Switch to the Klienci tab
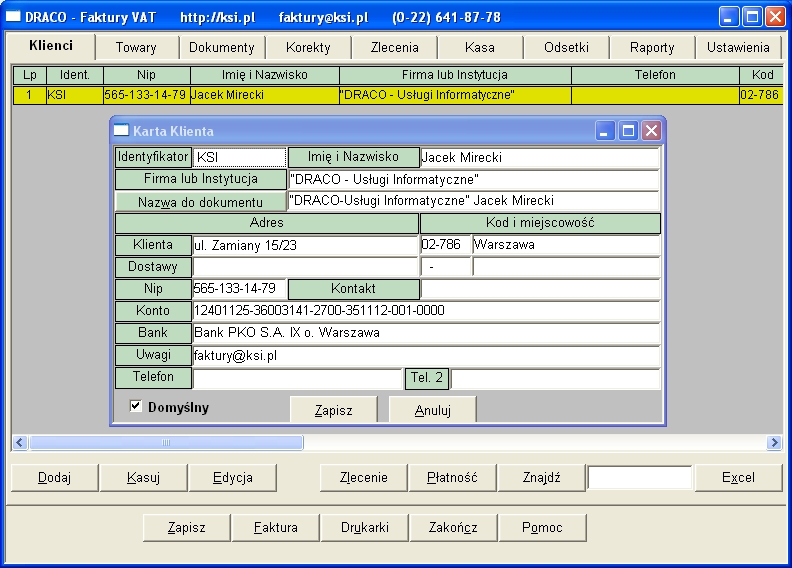This screenshot has height=568, width=792. [x=51, y=46]
